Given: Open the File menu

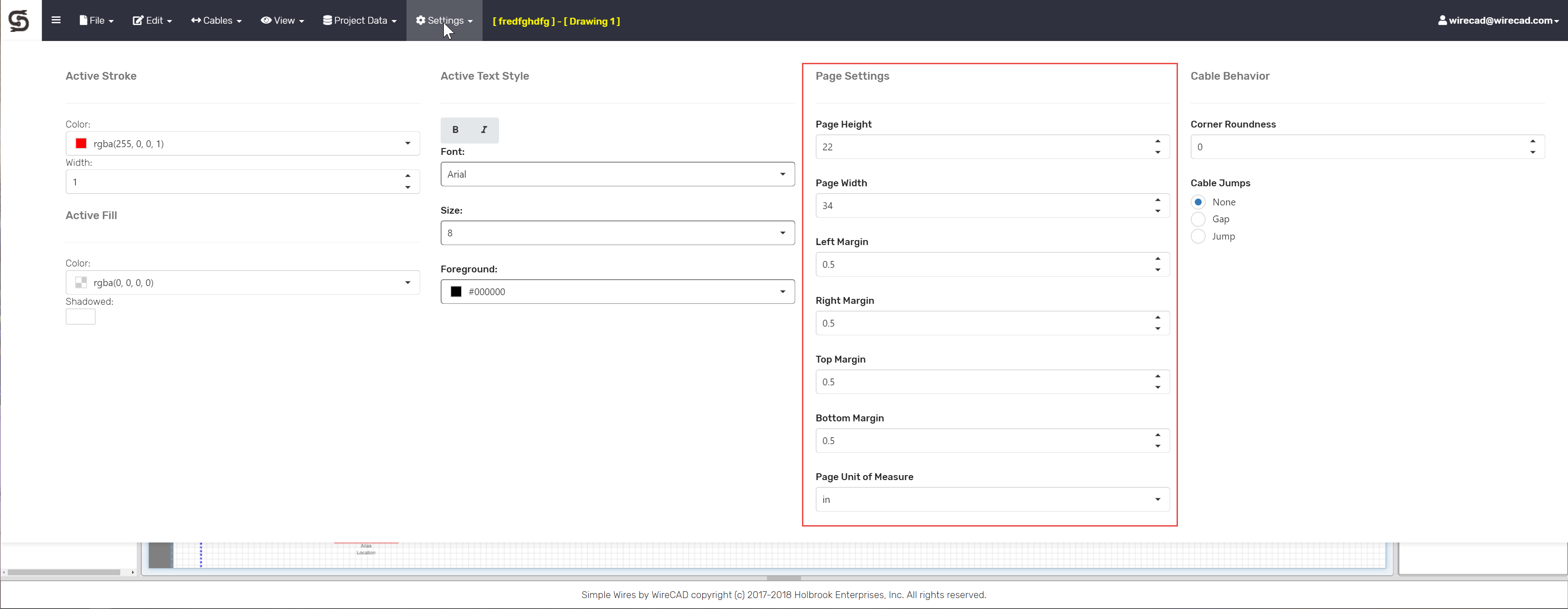Looking at the screenshot, I should point(96,20).
